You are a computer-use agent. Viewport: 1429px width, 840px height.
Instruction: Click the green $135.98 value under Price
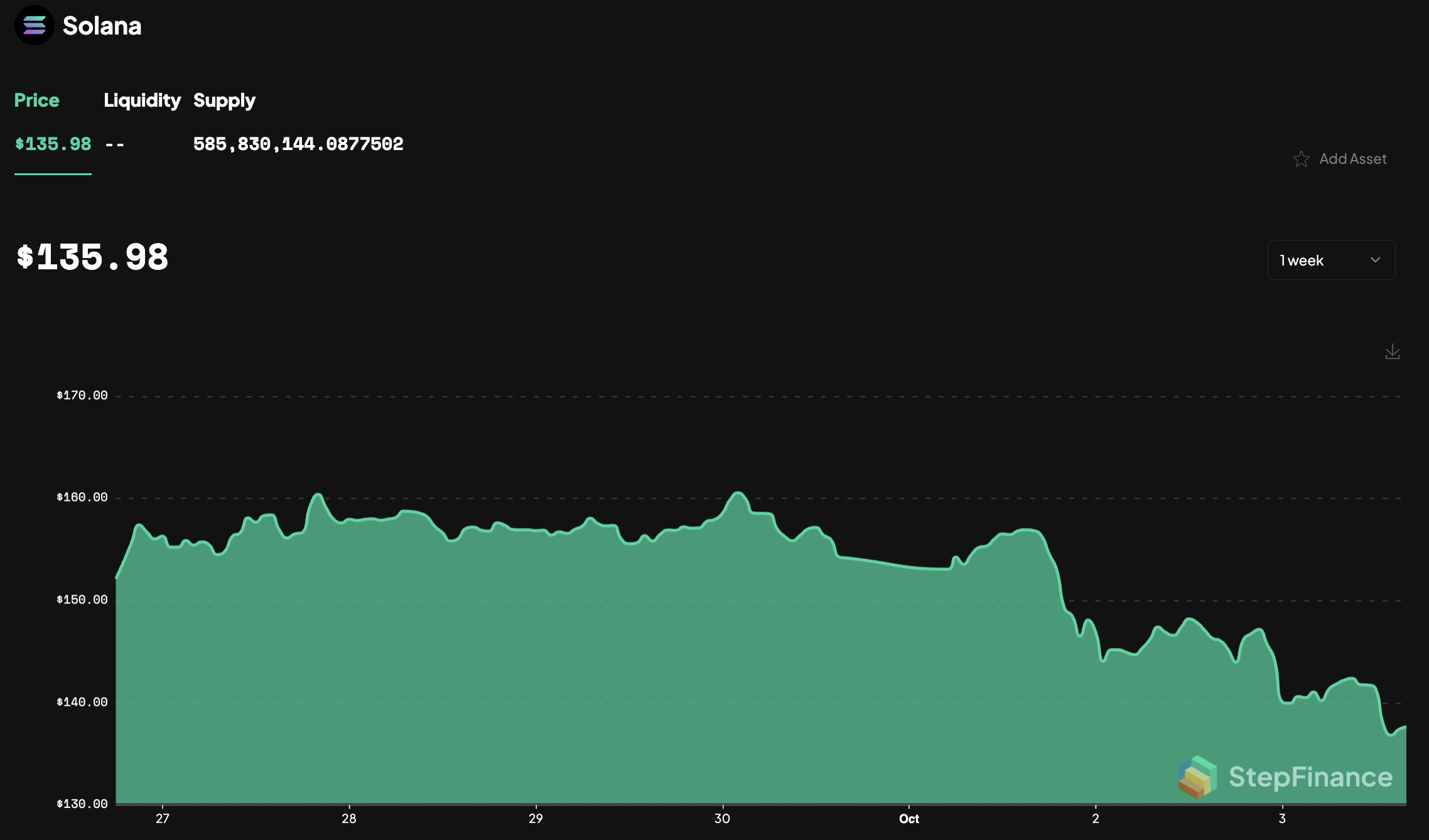(53, 144)
